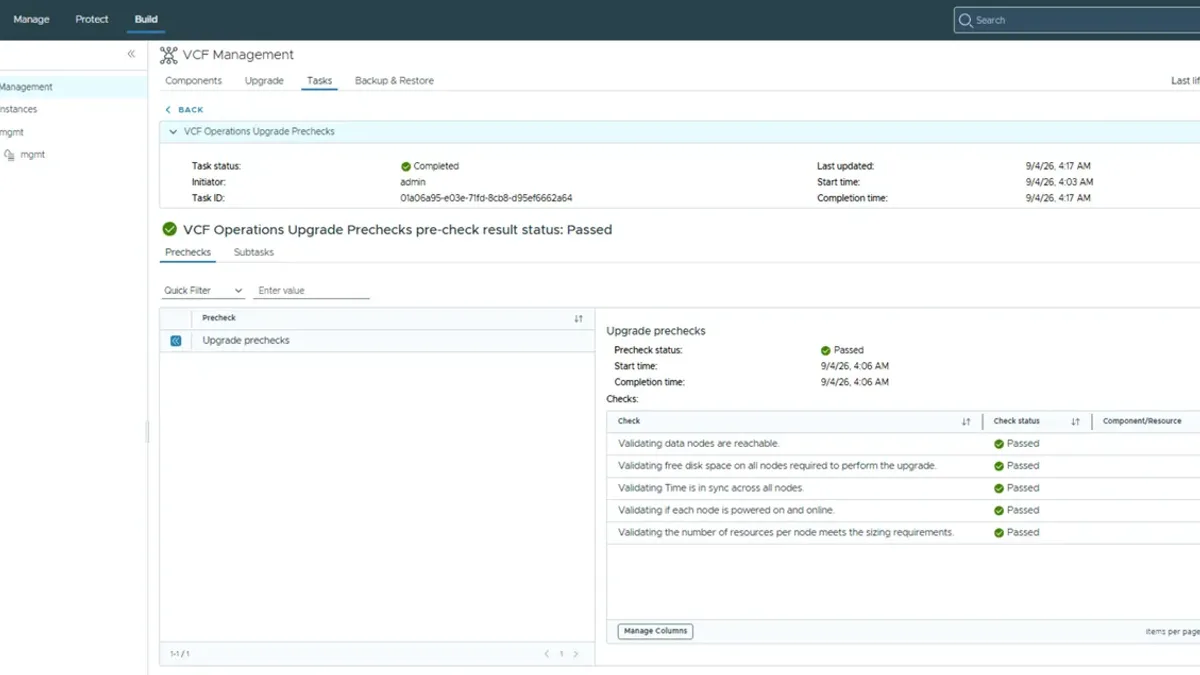This screenshot has height=675, width=1200.
Task: Switch to the Components tab
Action: click(x=193, y=81)
